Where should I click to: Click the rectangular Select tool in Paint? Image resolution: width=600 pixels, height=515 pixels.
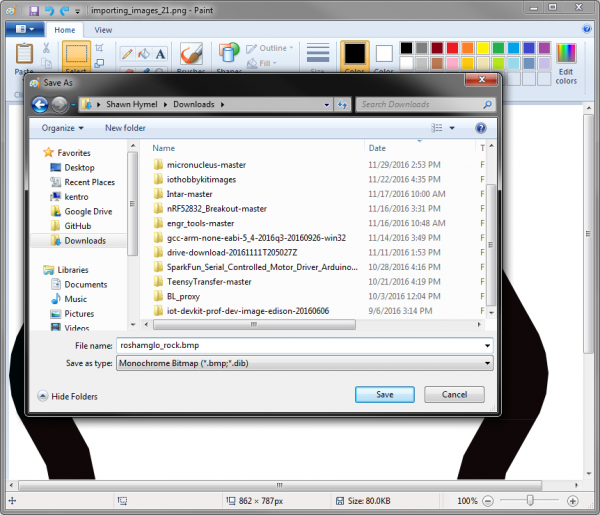click(77, 54)
